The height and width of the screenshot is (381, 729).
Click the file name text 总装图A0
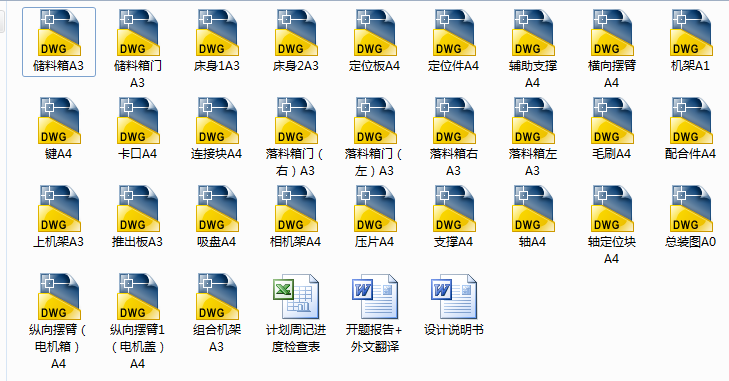pos(690,242)
